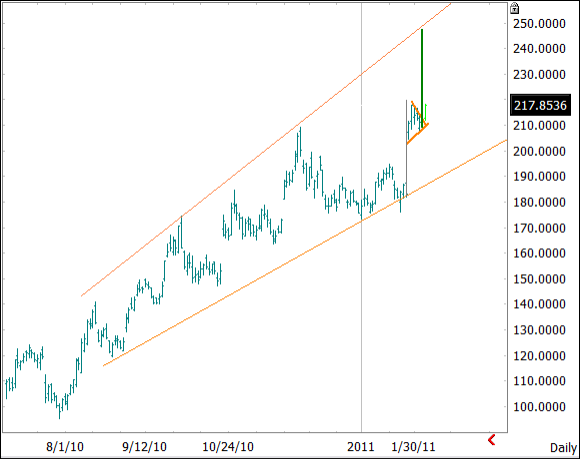
Task: Select the upper channel trendline
Action: [266, 150]
